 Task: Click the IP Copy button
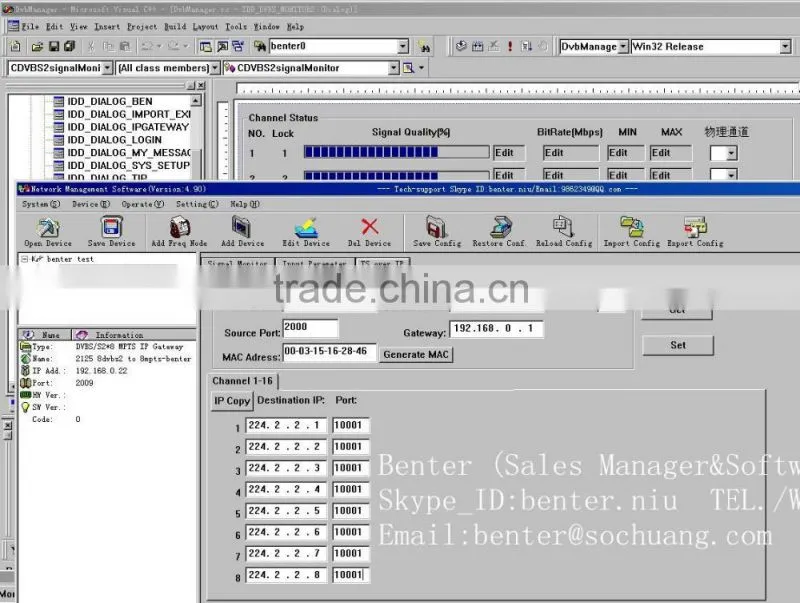coord(232,401)
